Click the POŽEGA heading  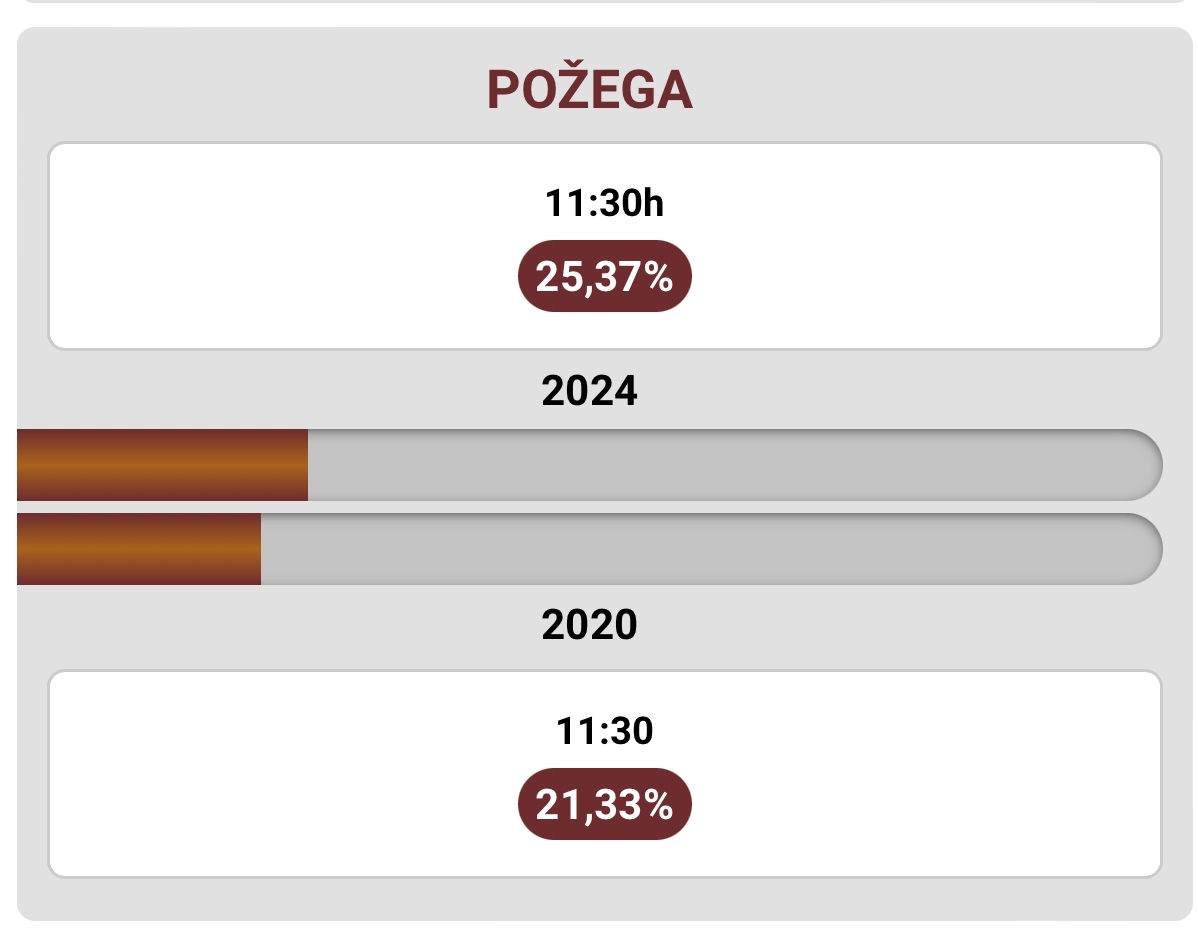(590, 92)
